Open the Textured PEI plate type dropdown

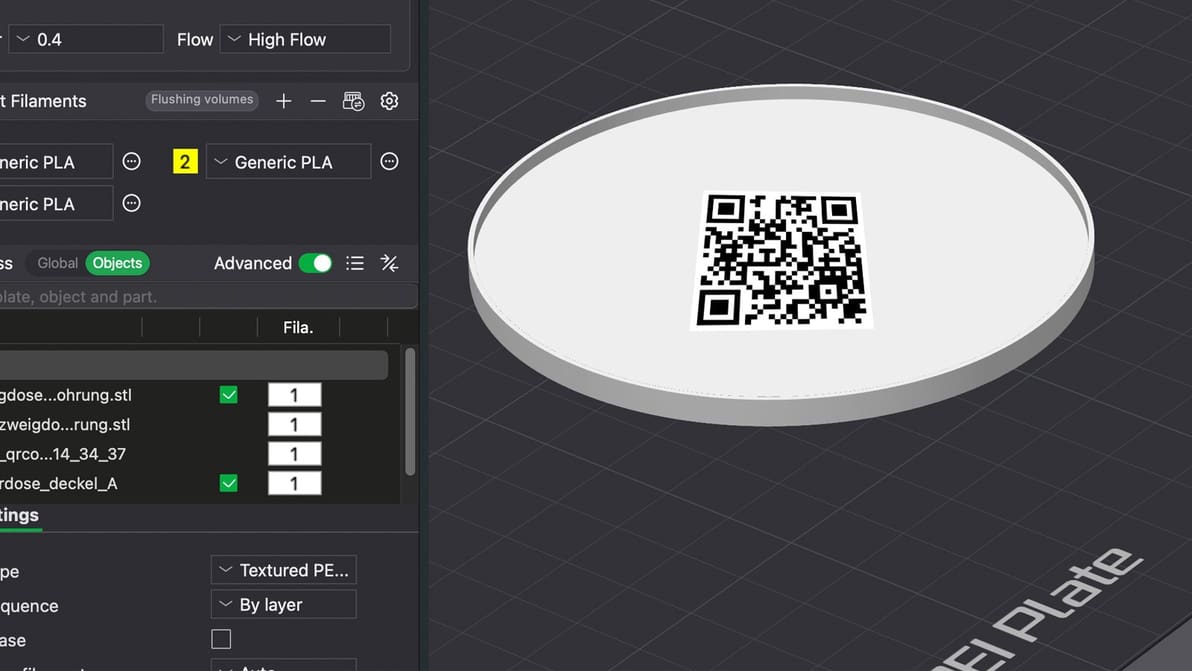pos(283,570)
